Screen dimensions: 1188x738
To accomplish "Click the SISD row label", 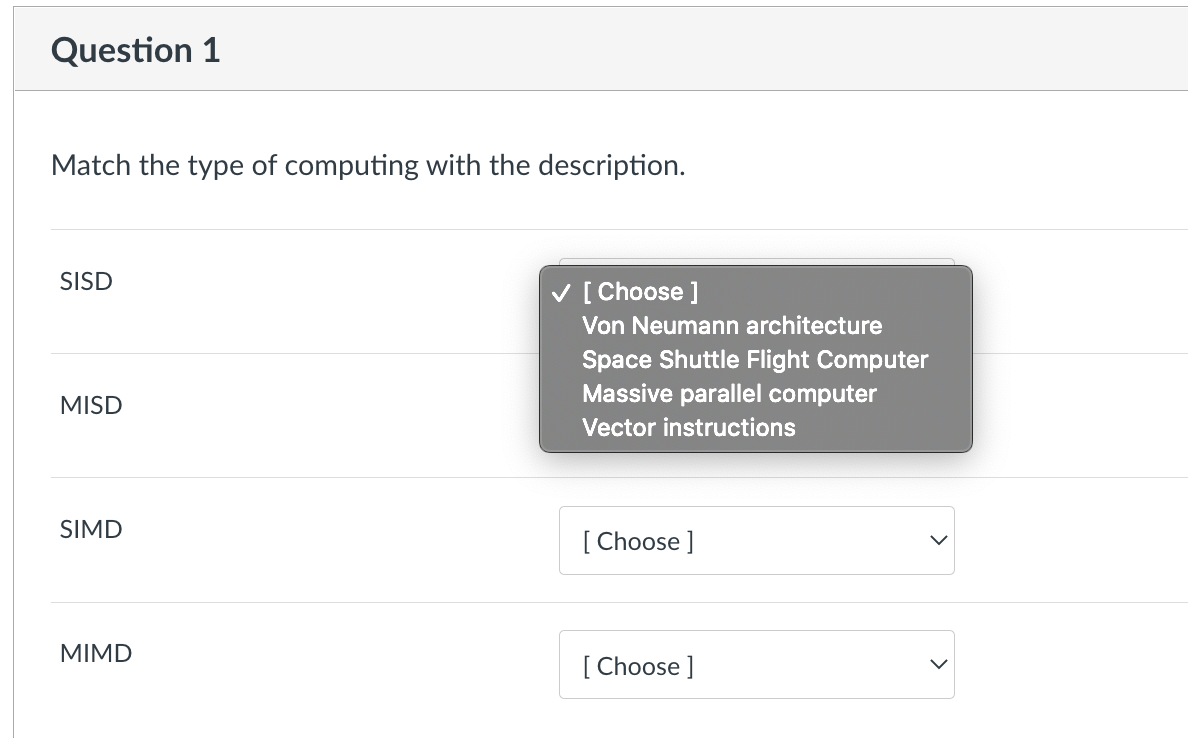I will 85,281.
